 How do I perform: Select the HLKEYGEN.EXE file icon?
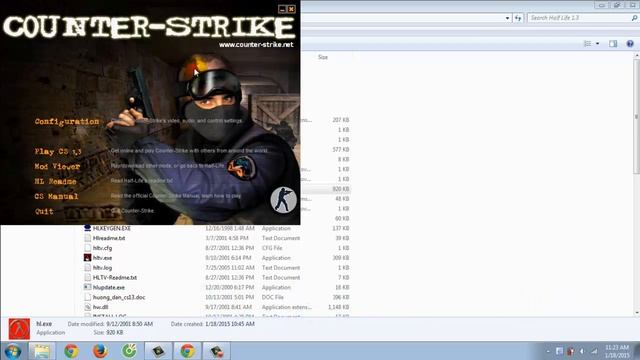click(x=87, y=228)
